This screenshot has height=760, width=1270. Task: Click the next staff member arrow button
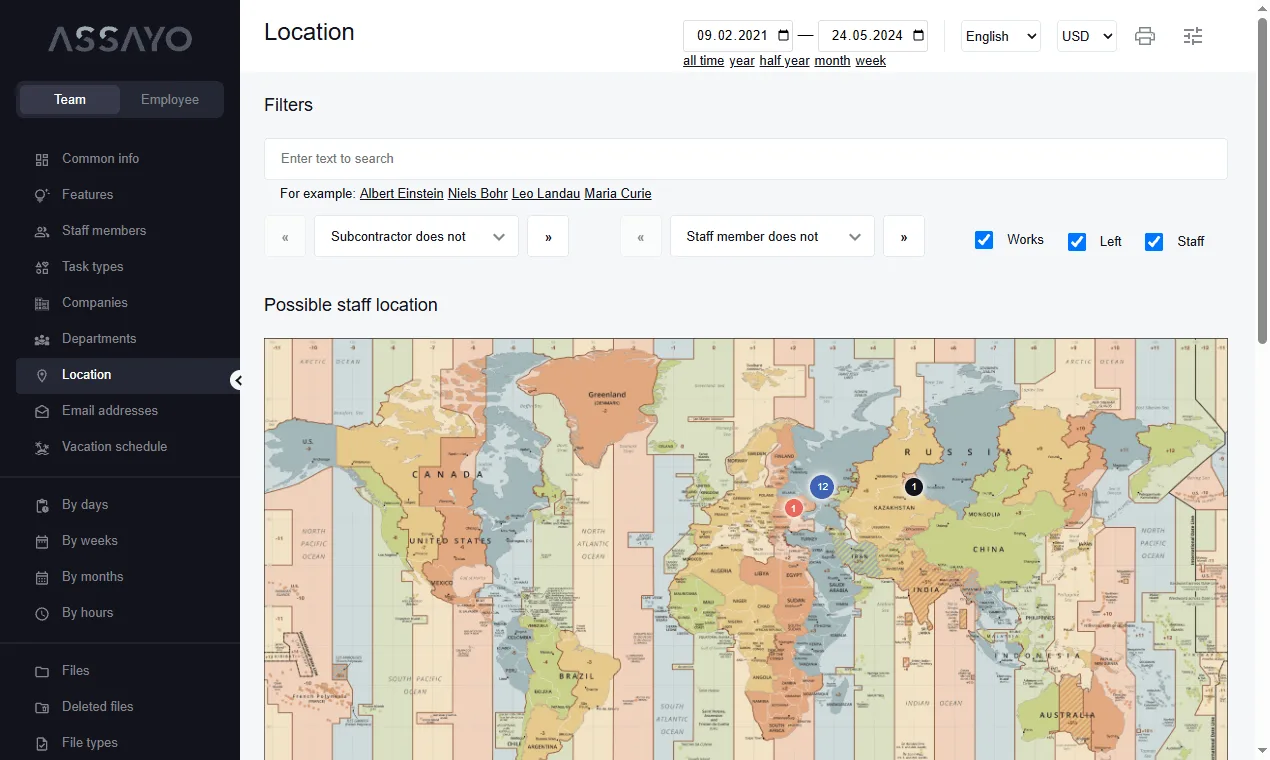(904, 237)
